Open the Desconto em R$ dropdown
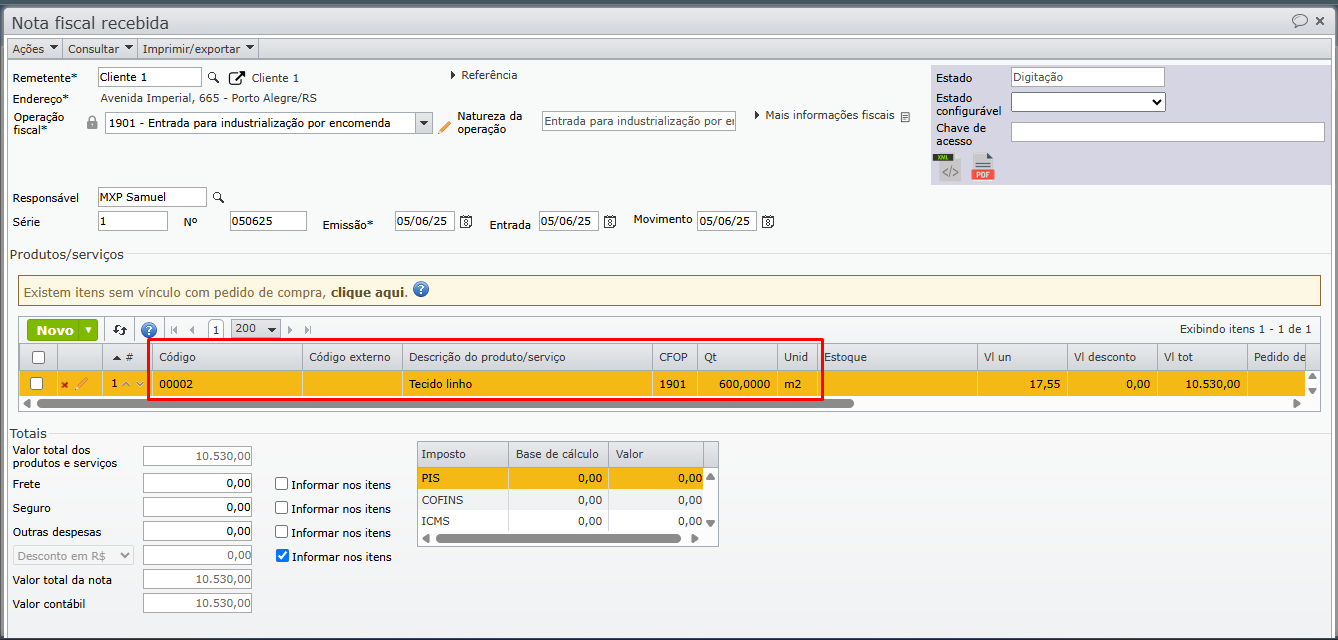Viewport: 1338px width, 640px height. [x=73, y=555]
